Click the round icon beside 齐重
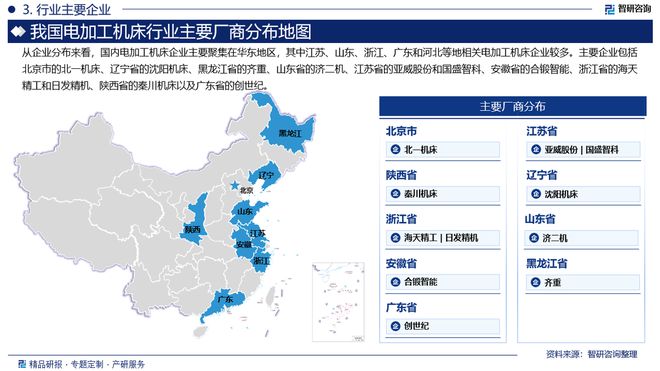Screen dimensions: 660x371 (x=535, y=282)
